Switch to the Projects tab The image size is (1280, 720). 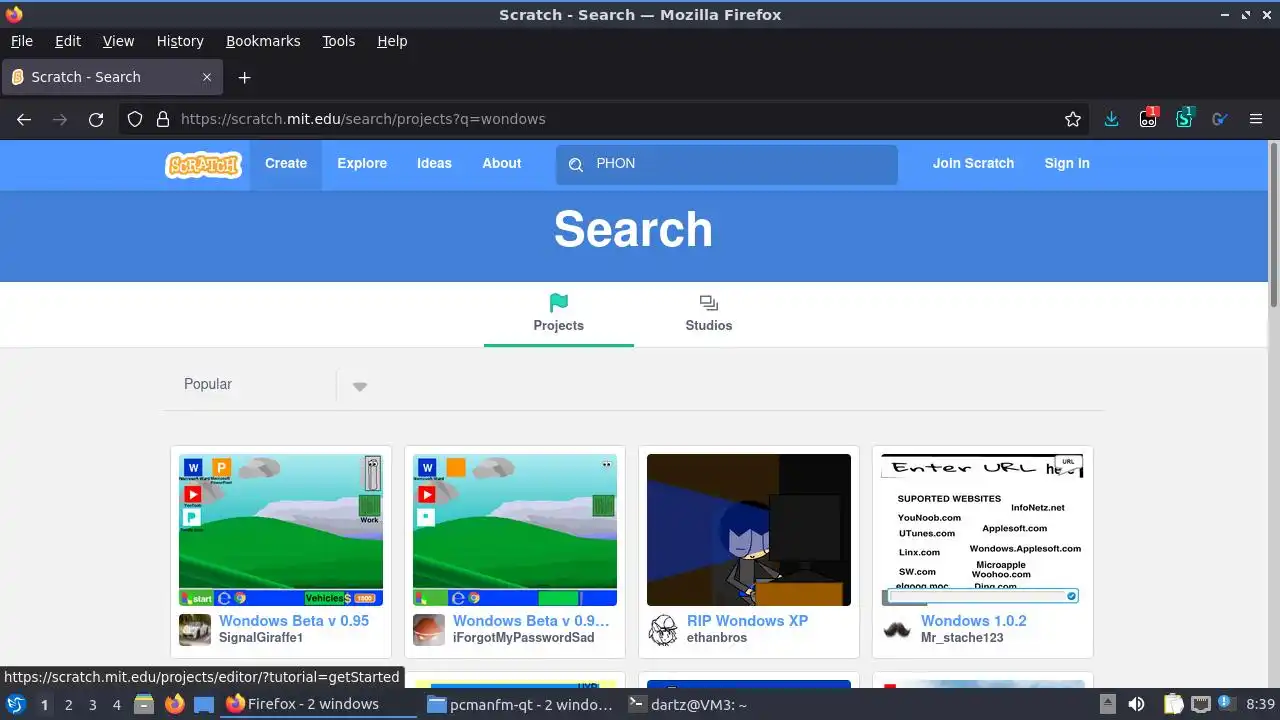click(558, 314)
